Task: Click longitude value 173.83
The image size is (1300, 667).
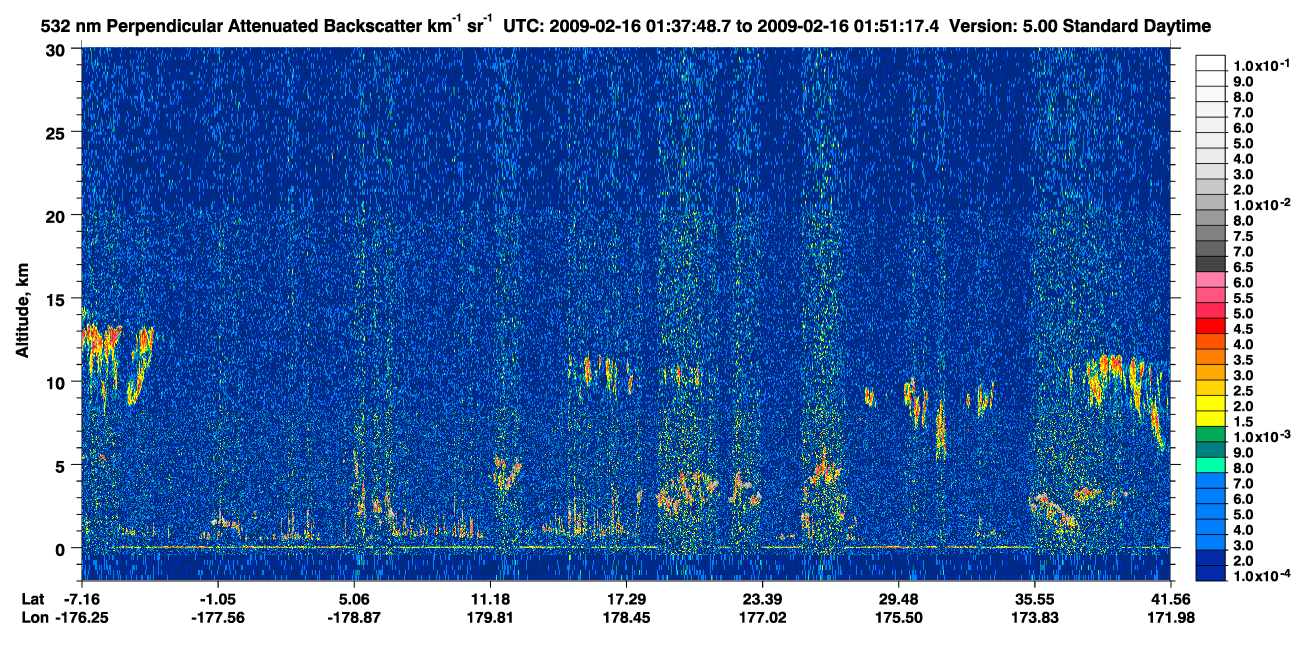Action: pyautogui.click(x=1034, y=618)
